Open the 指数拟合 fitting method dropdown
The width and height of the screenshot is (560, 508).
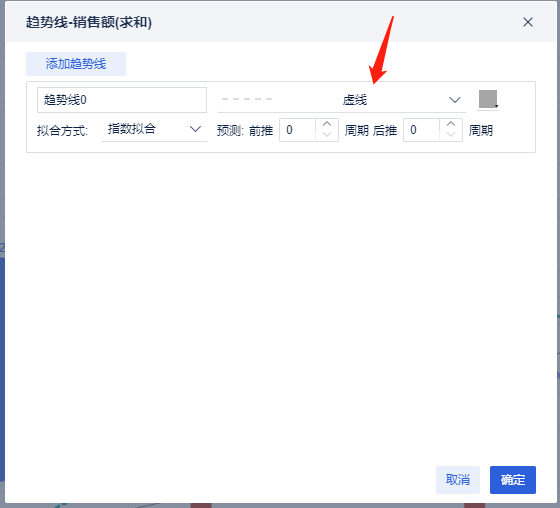[x=154, y=129]
